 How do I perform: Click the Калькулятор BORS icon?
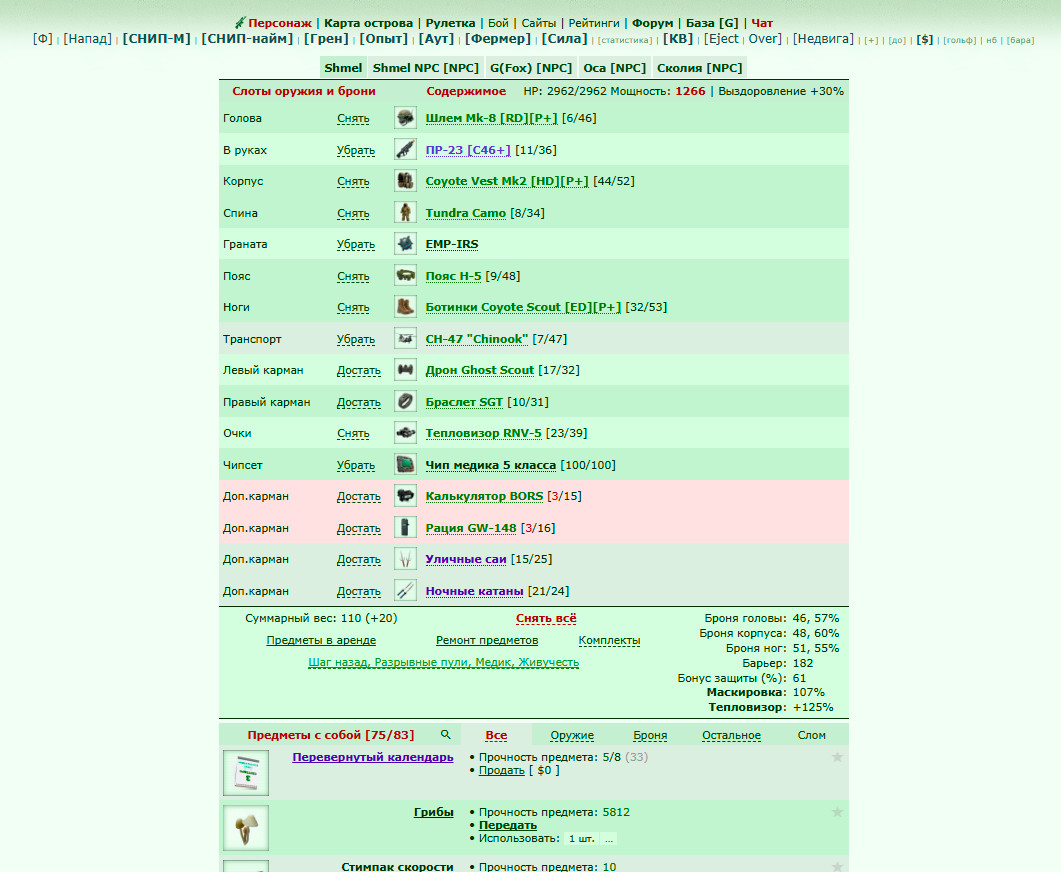pos(405,496)
